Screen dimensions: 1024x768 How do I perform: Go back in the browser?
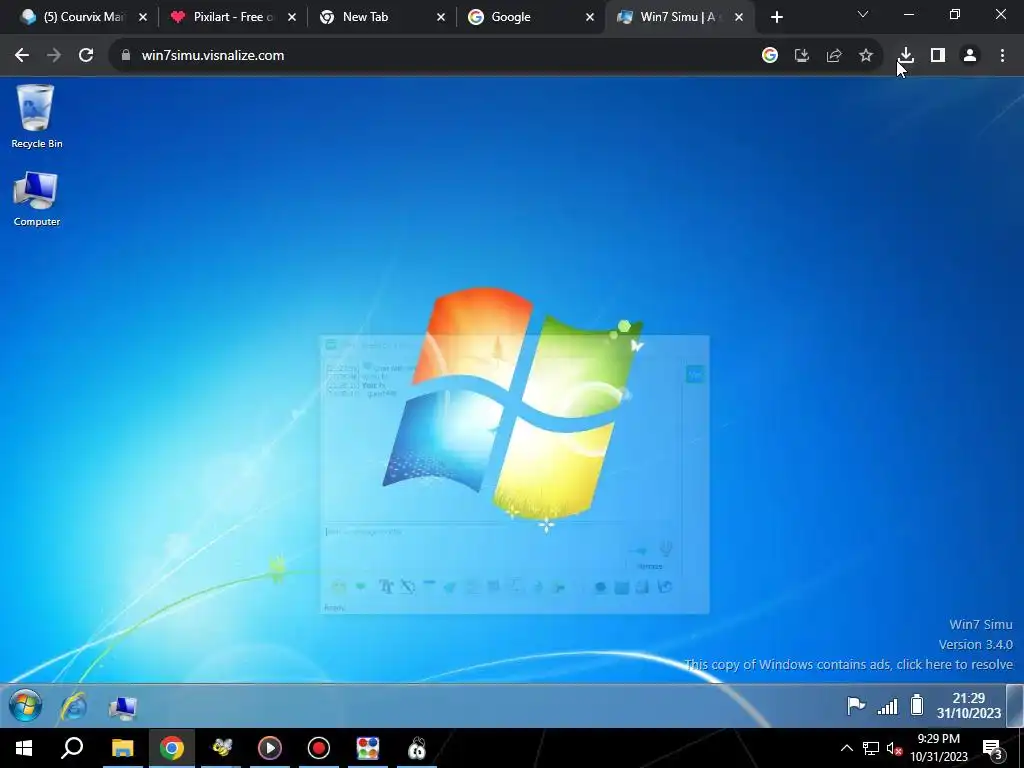[x=22, y=56]
